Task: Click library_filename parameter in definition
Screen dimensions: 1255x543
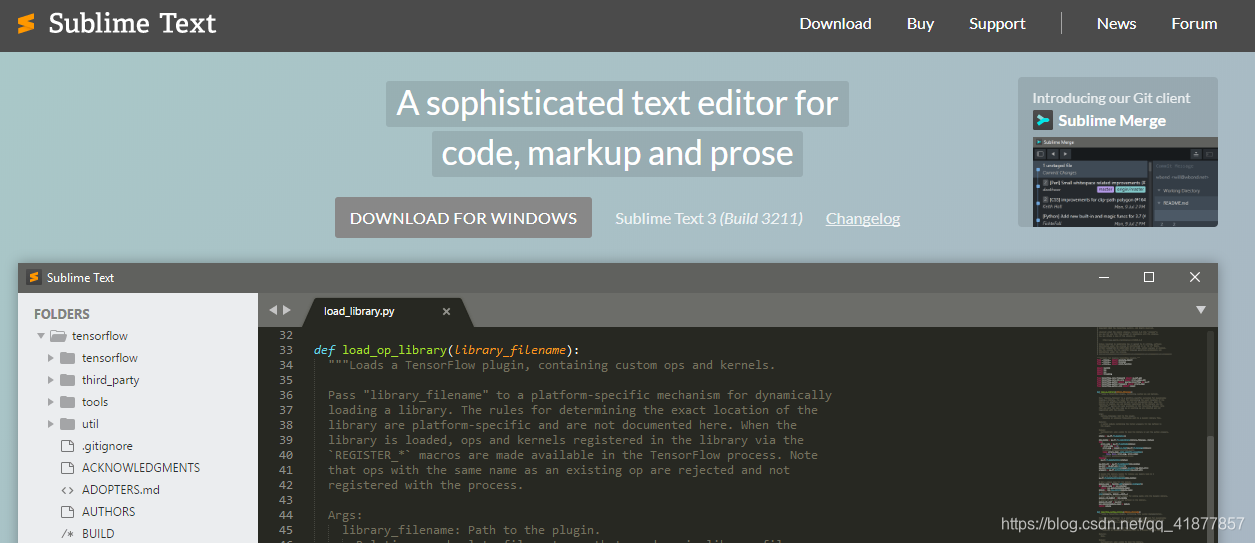Action: [x=511, y=350]
